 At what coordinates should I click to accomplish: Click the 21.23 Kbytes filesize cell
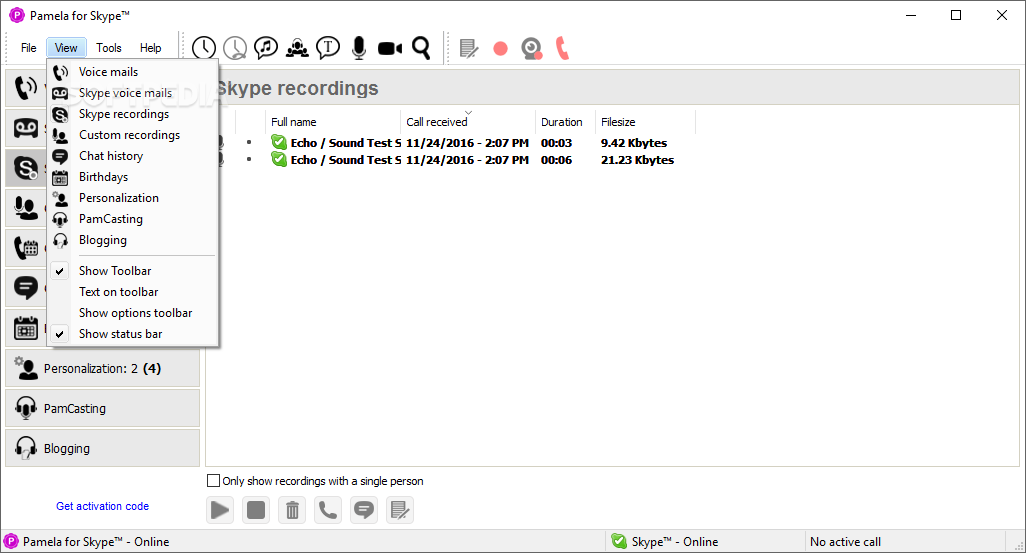click(637, 160)
